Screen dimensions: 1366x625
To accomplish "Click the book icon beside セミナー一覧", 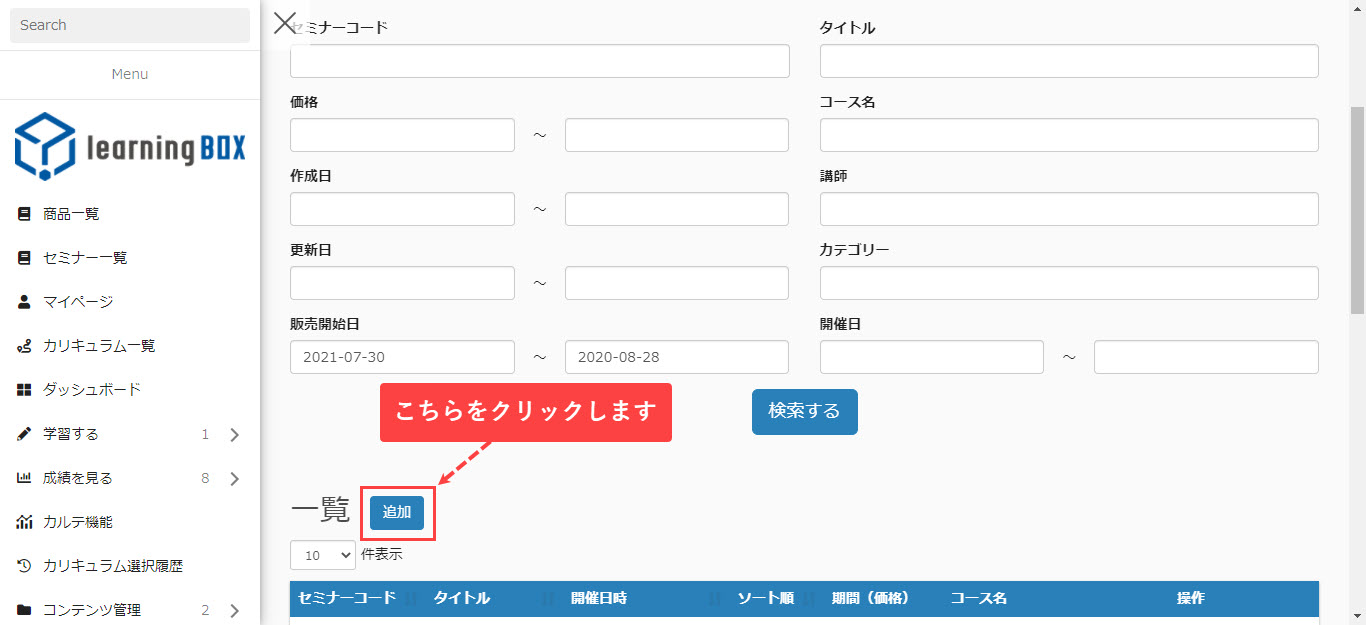I will (x=24, y=258).
